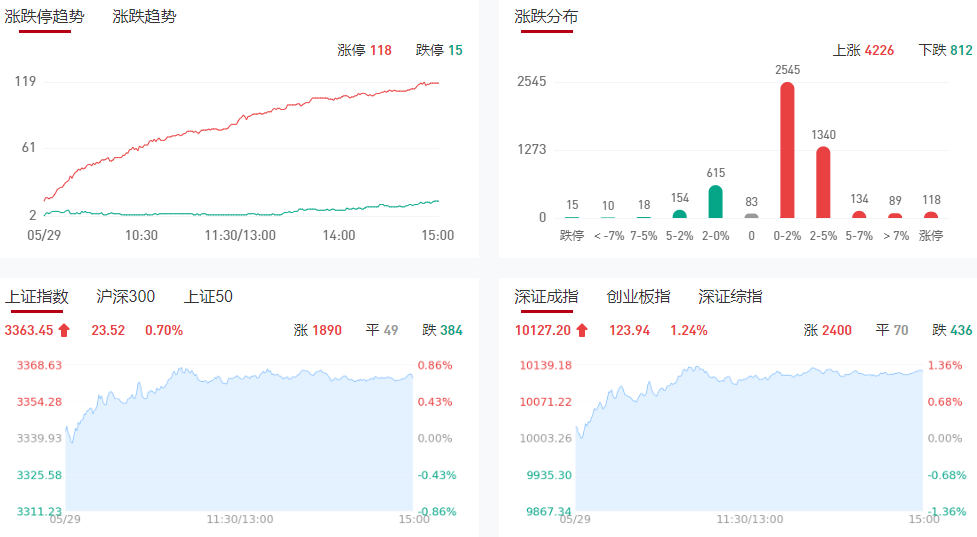Click the 涨 2400 count in 深证成指 panel
Viewport: 977px width, 537px height.
[x=827, y=330]
